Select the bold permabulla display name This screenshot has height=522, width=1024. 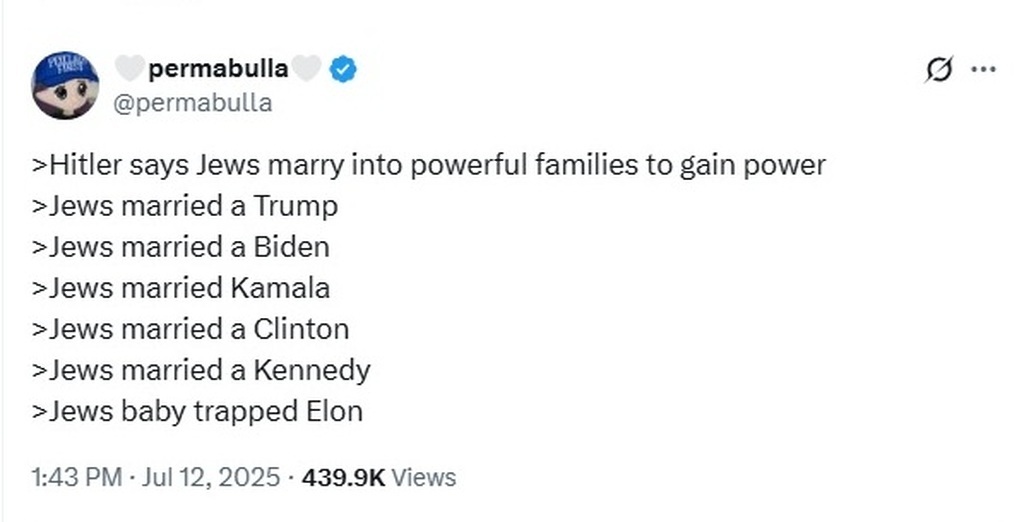coord(218,69)
